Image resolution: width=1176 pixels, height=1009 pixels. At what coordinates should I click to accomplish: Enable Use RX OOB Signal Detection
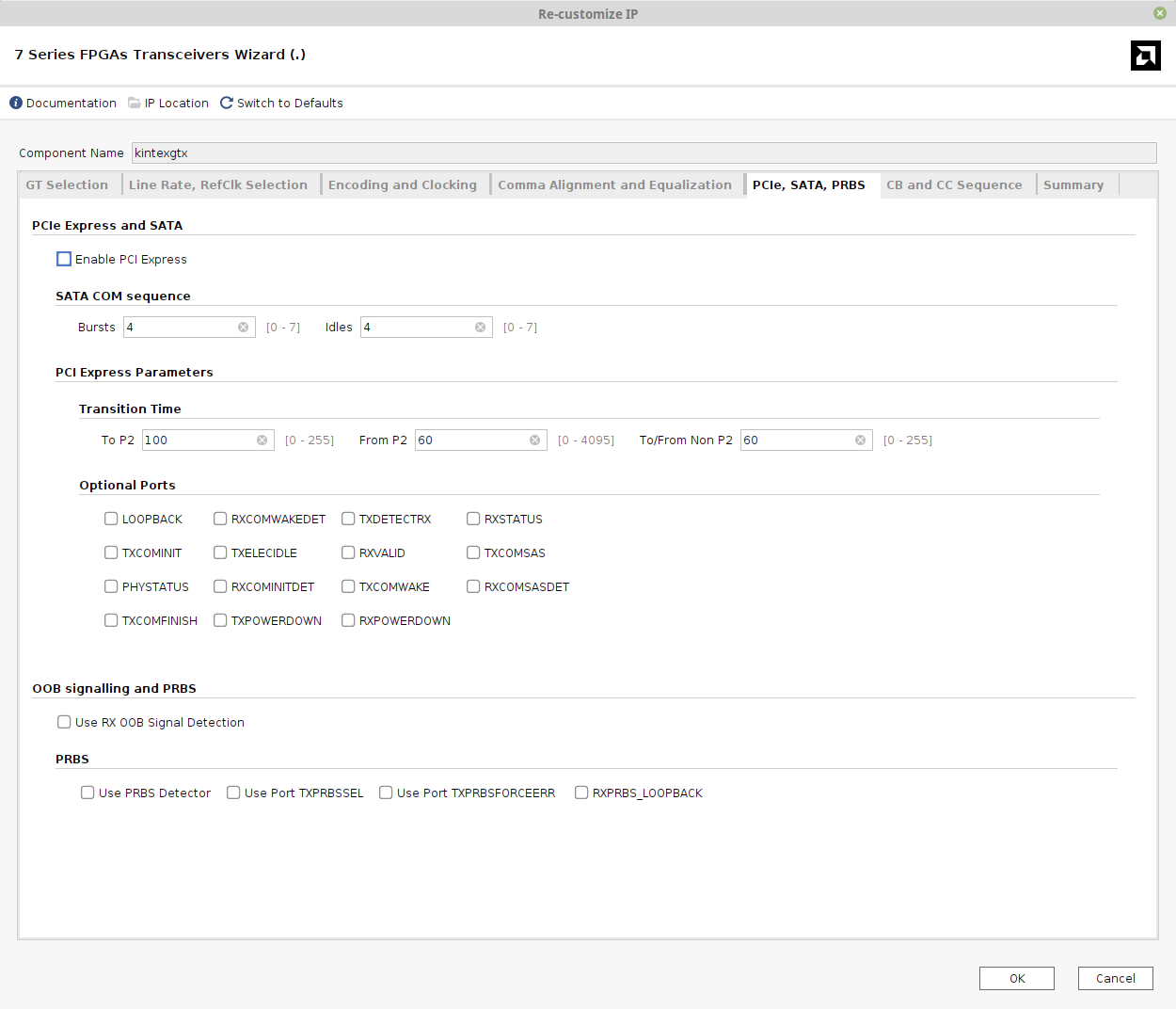63,721
